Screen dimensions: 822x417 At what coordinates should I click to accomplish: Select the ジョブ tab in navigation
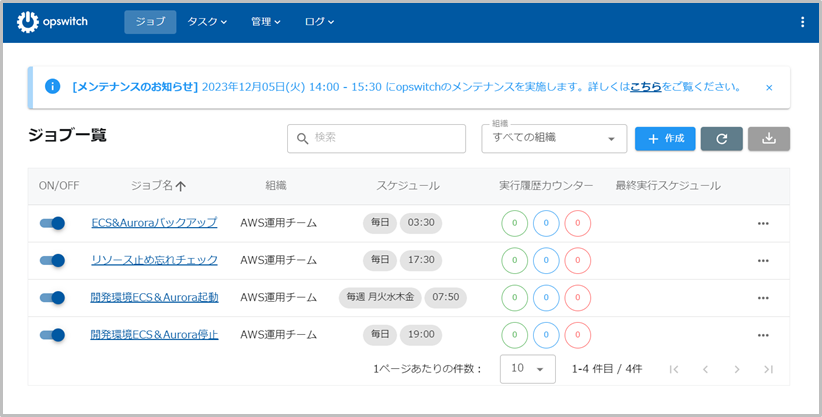[150, 22]
